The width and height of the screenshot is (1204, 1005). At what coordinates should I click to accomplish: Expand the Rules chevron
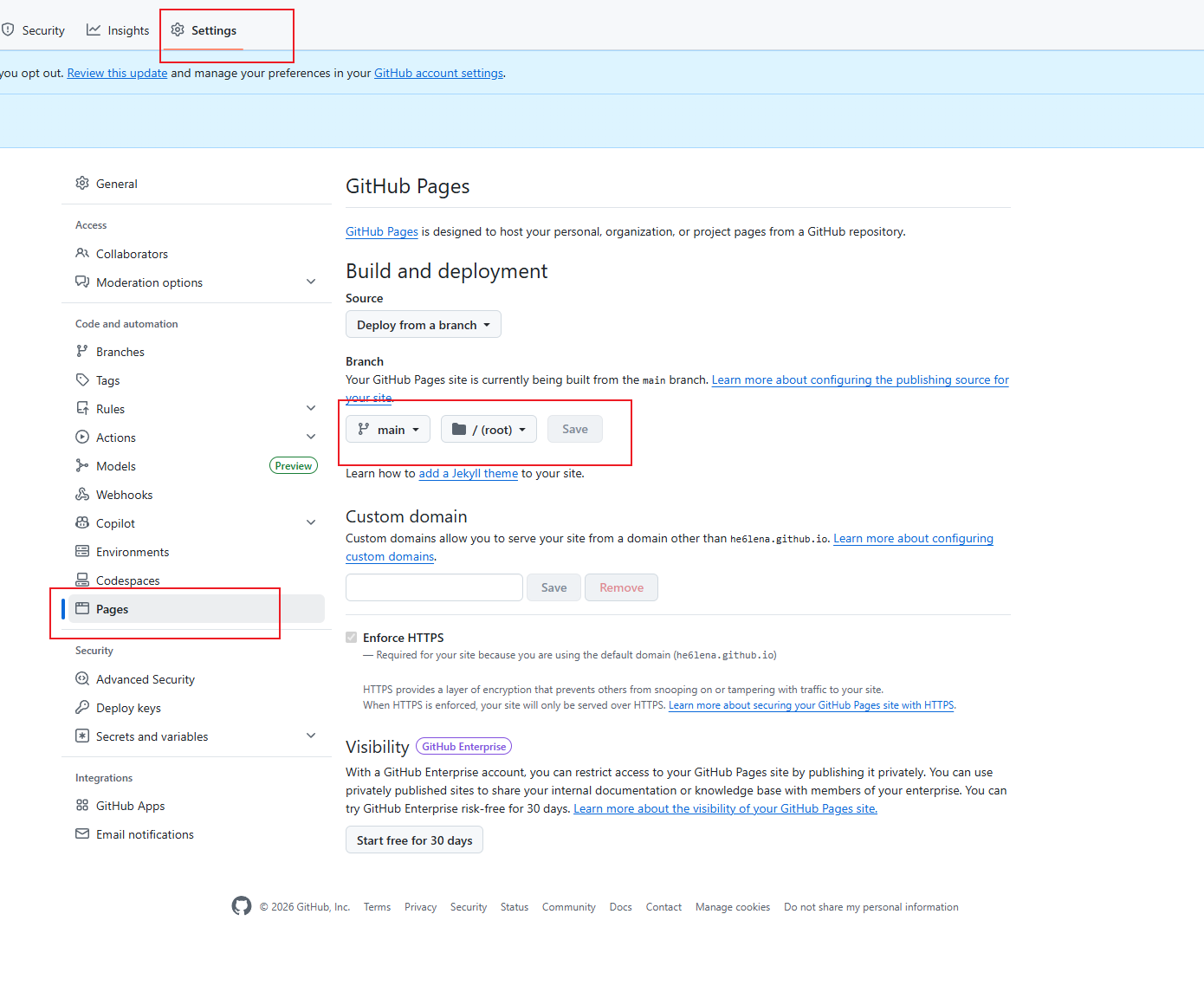pos(311,409)
